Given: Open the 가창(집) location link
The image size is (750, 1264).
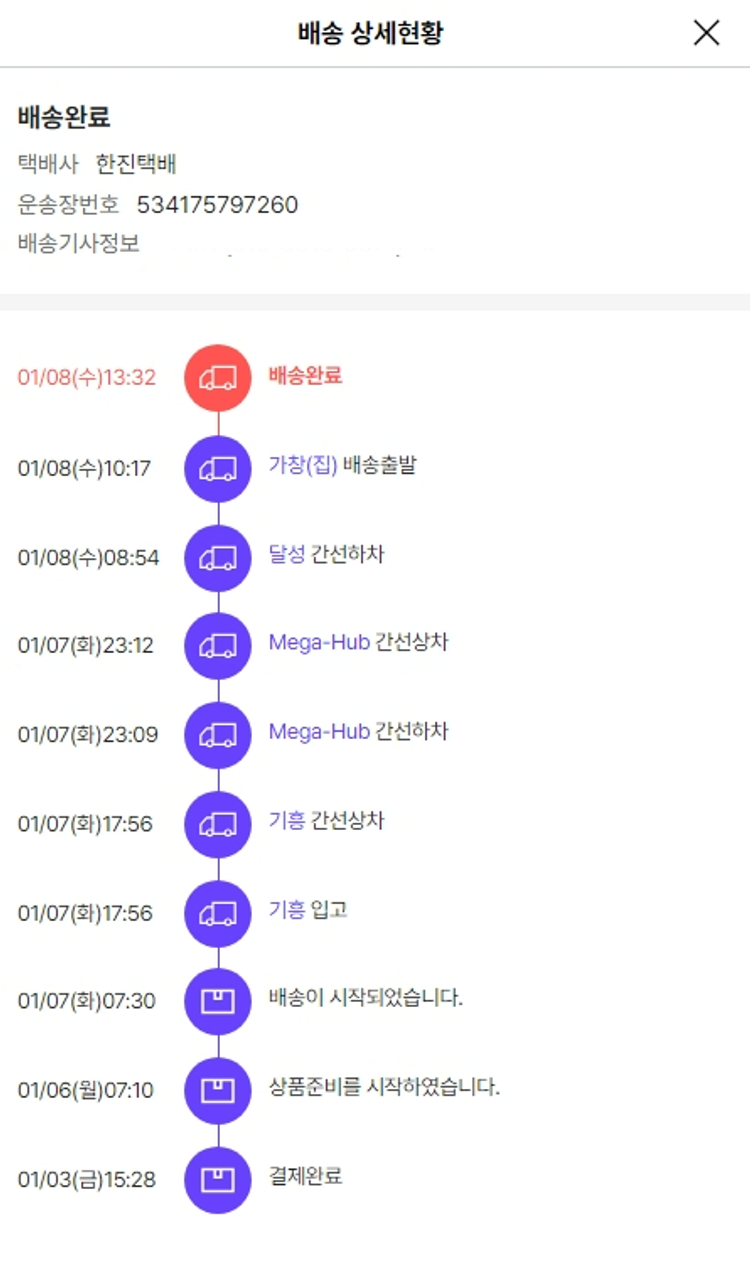Looking at the screenshot, I should 303,465.
